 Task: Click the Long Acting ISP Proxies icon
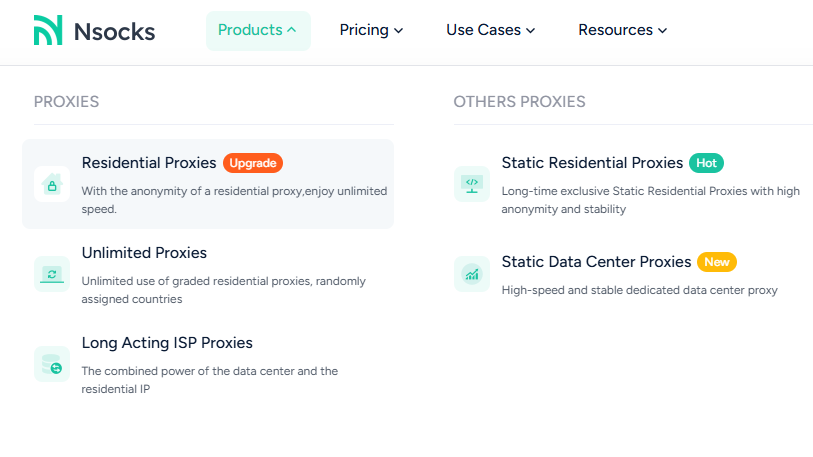52,364
